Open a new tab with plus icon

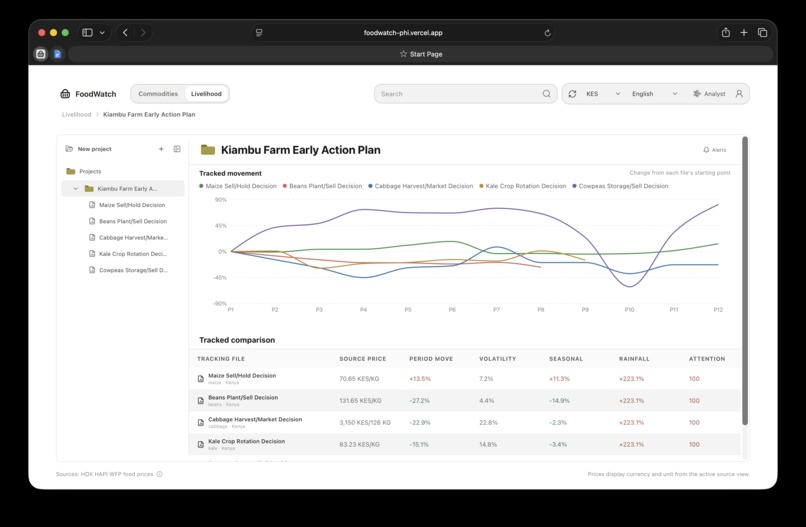pyautogui.click(x=744, y=32)
